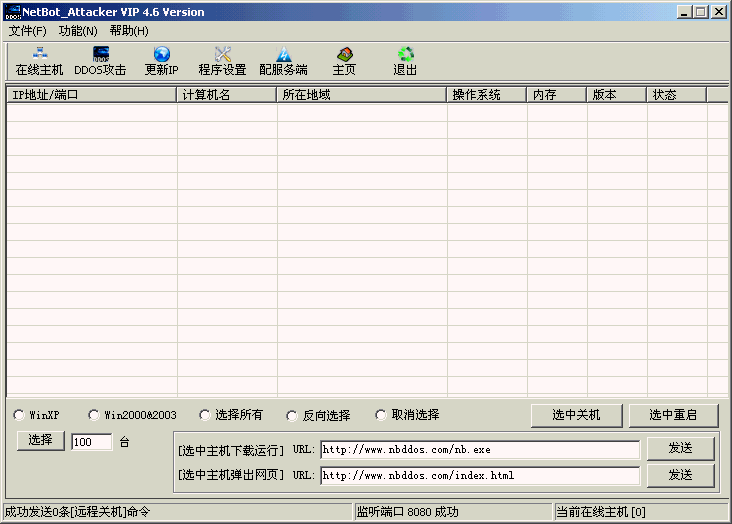Open the 主页 home page icon

point(344,55)
